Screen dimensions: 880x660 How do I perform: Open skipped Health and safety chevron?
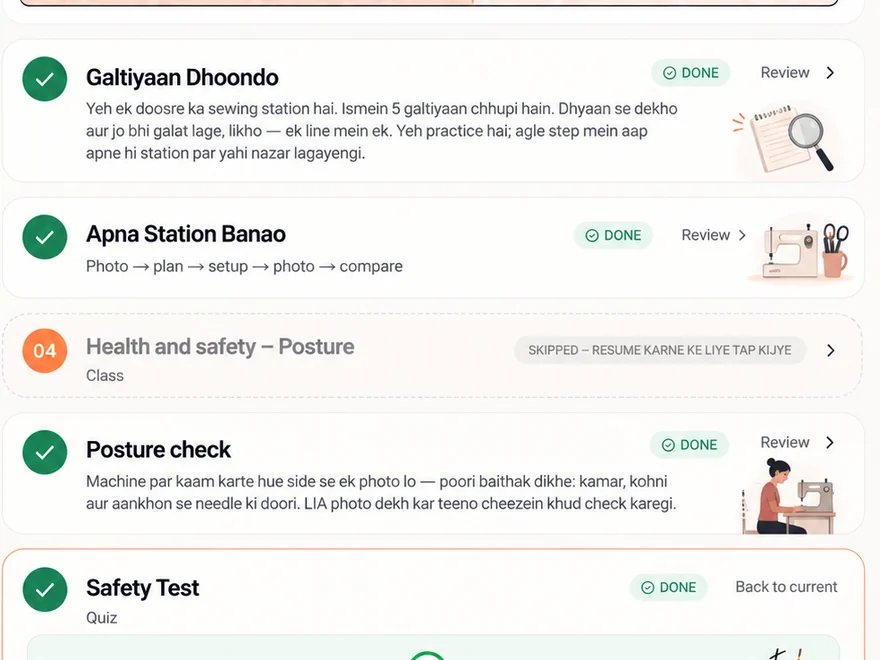tap(831, 351)
